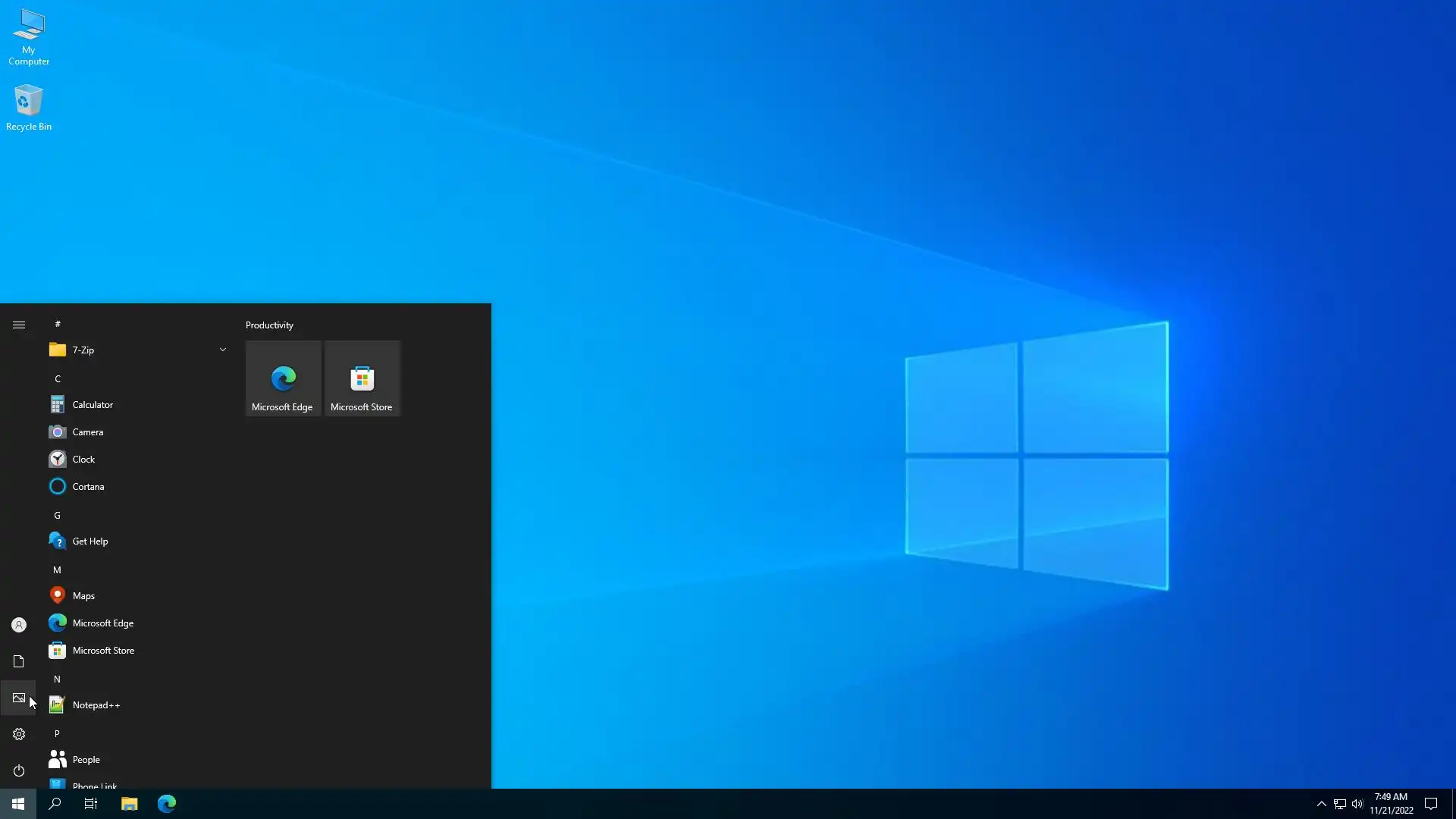Launch Calculator from the app list

tap(93, 405)
